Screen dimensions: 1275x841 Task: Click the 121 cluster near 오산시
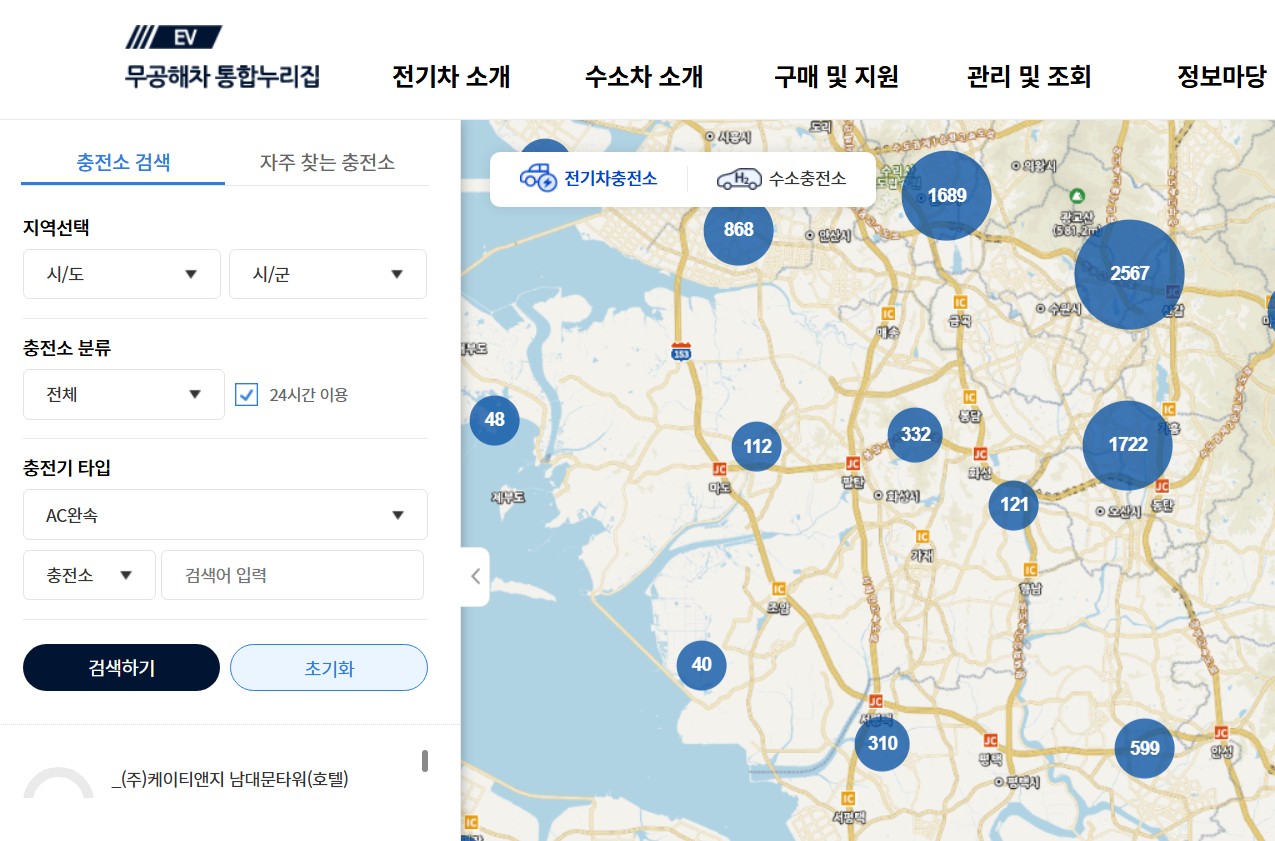coord(1012,505)
